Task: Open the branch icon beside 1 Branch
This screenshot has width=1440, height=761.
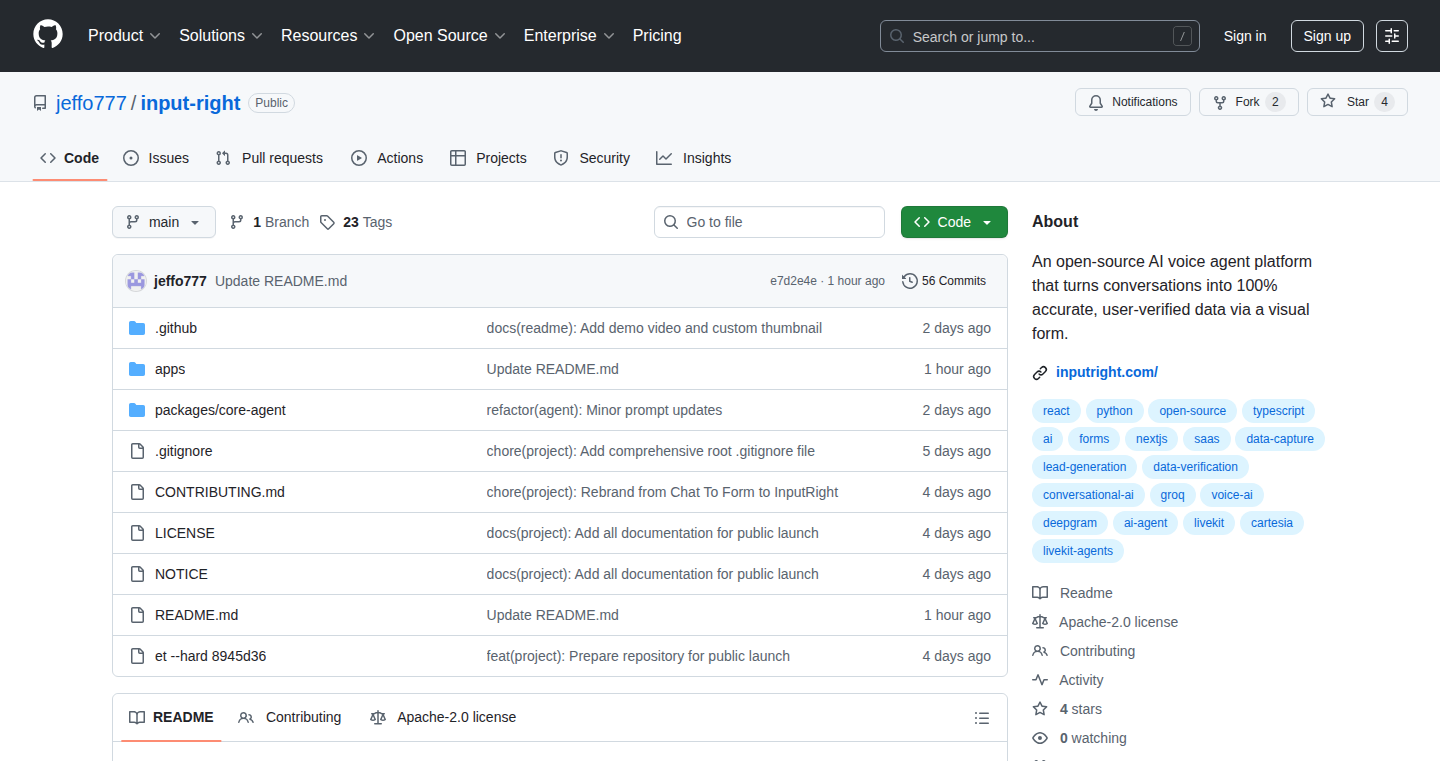Action: [x=237, y=222]
